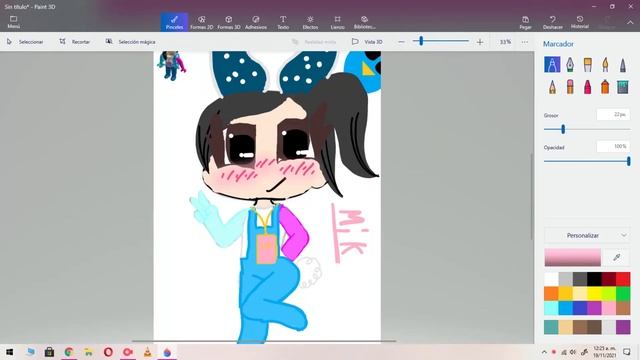Select the calligraphy pen brush
Image resolution: width=640 pixels, height=360 pixels.
click(570, 64)
